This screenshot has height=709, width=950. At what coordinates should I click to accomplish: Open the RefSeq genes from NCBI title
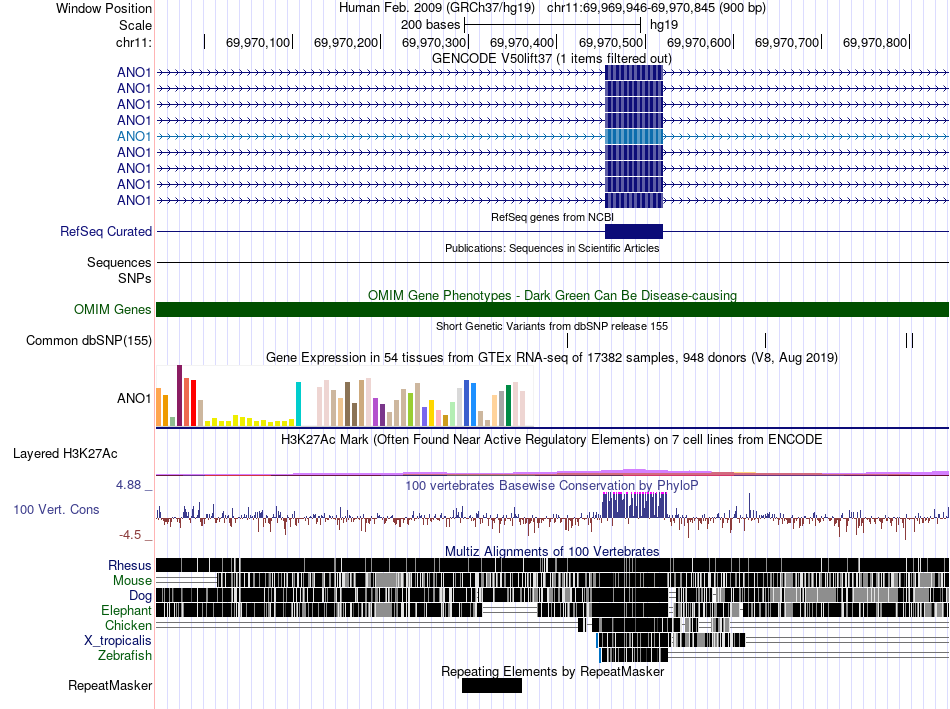tap(552, 217)
